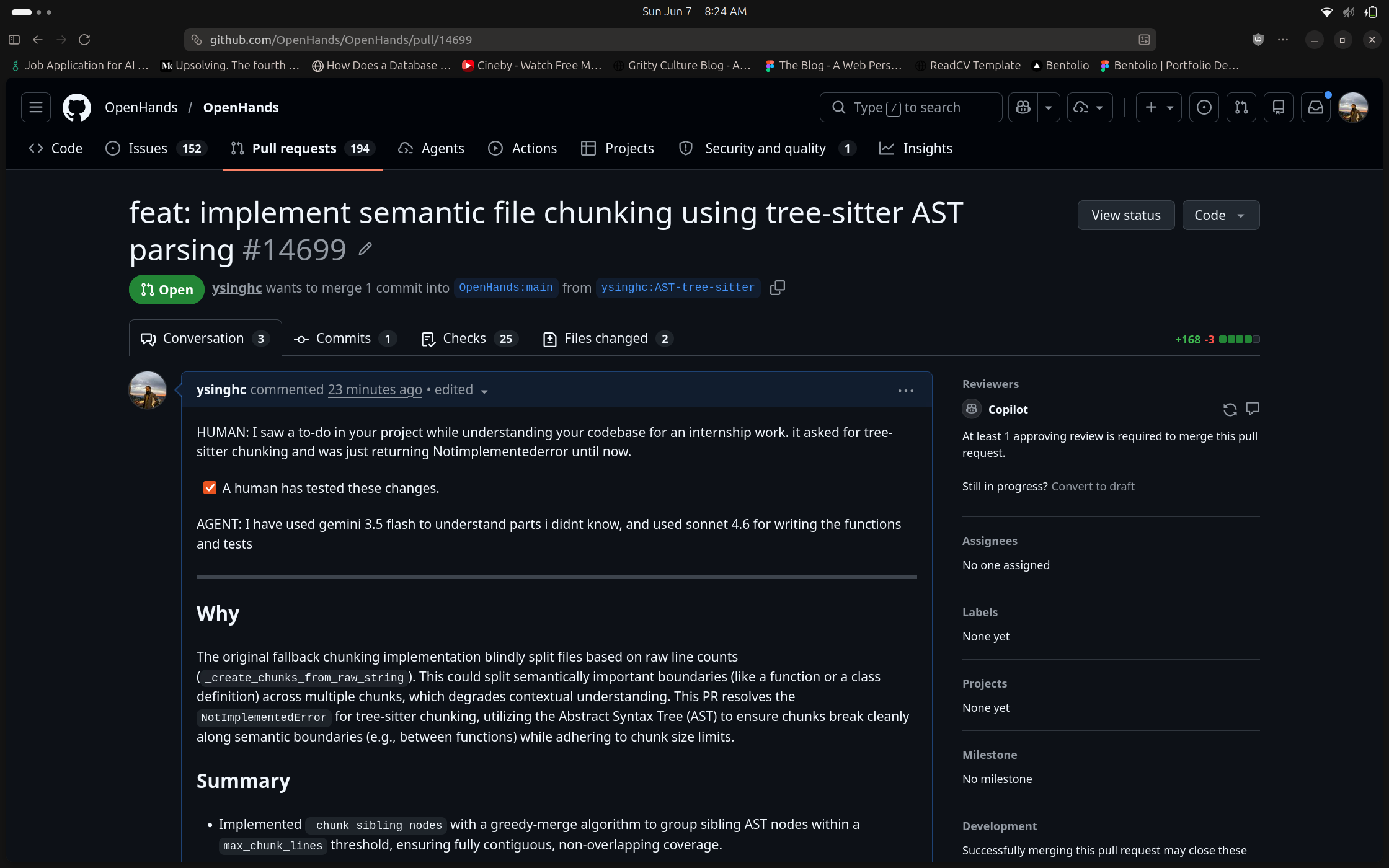The image size is (1389, 868).
Task: Switch to the Files changed tab
Action: tap(608, 339)
